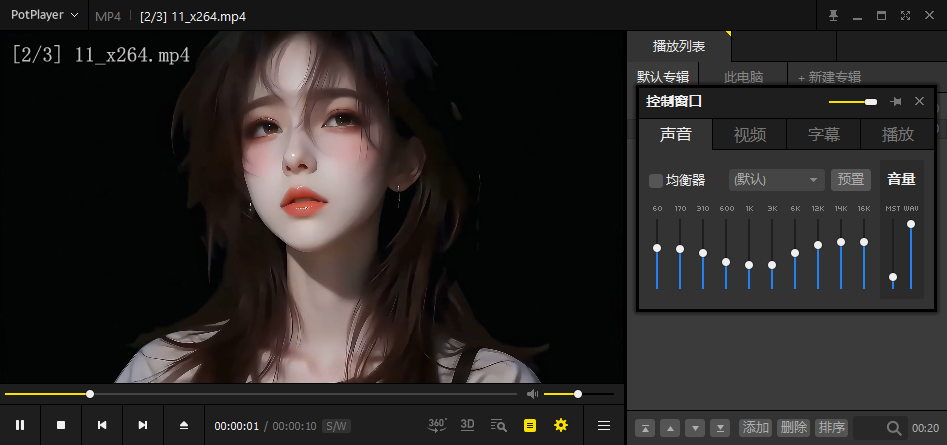Pin the player window on top
This screenshot has height=445, width=947.
click(x=833, y=16)
